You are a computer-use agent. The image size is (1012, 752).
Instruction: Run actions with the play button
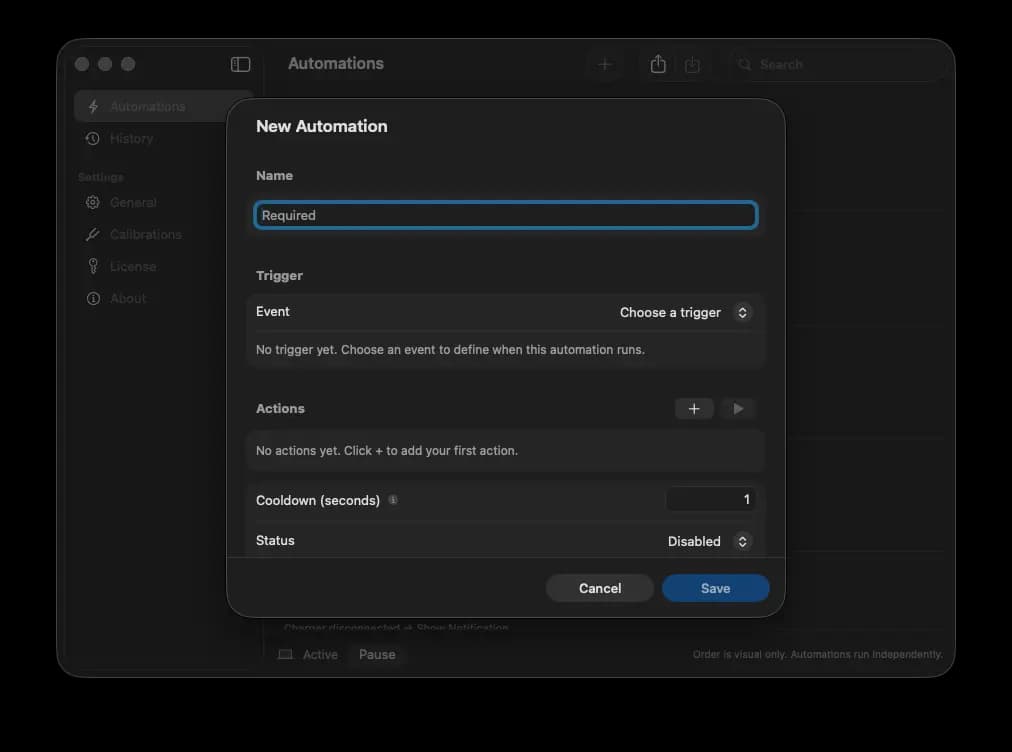[x=738, y=409]
